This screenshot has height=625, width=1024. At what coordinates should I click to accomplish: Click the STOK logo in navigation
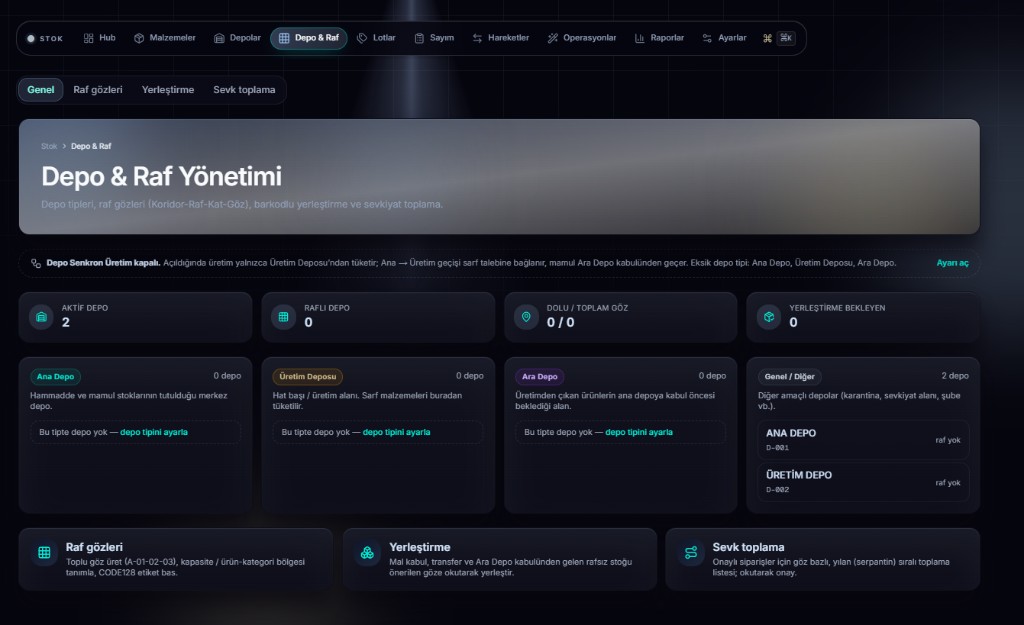tap(44, 39)
